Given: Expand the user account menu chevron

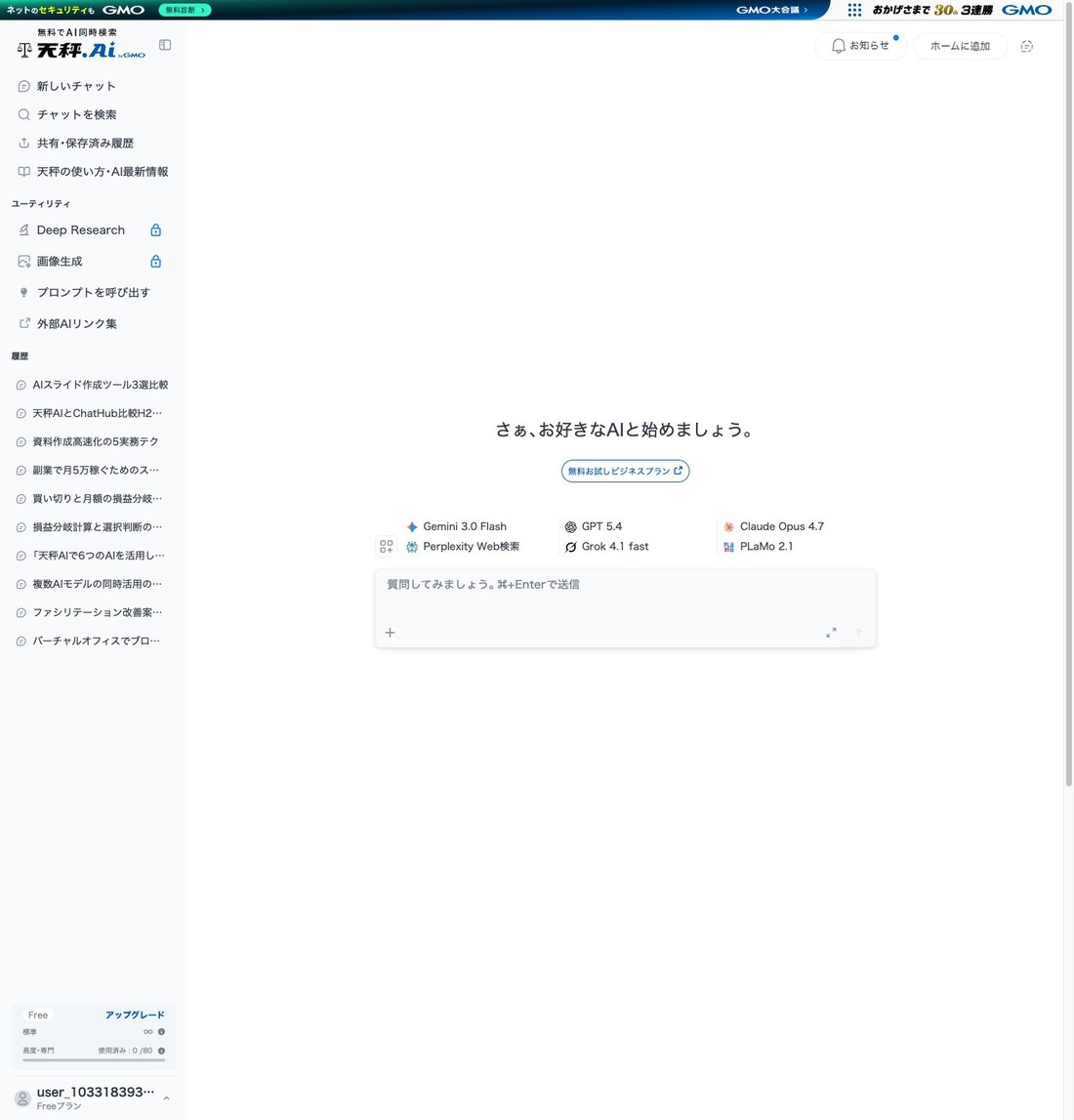Looking at the screenshot, I should pos(166,1099).
